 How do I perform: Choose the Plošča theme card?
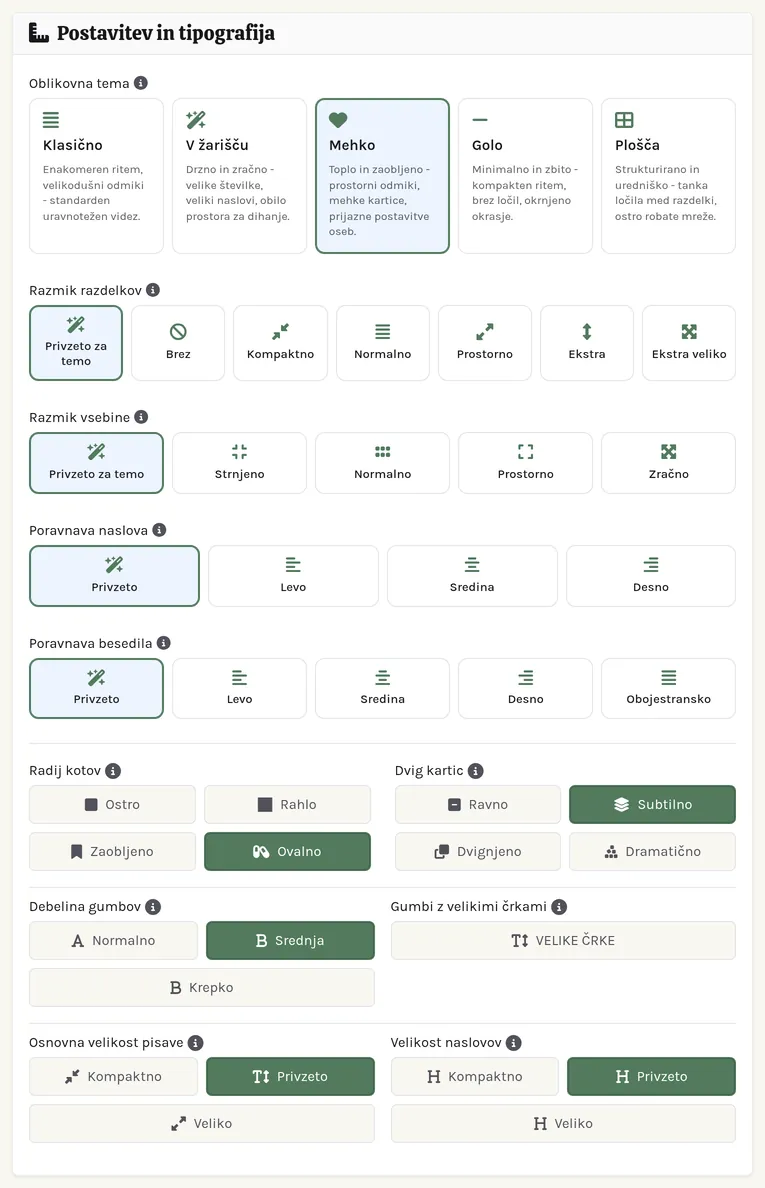tap(668, 176)
